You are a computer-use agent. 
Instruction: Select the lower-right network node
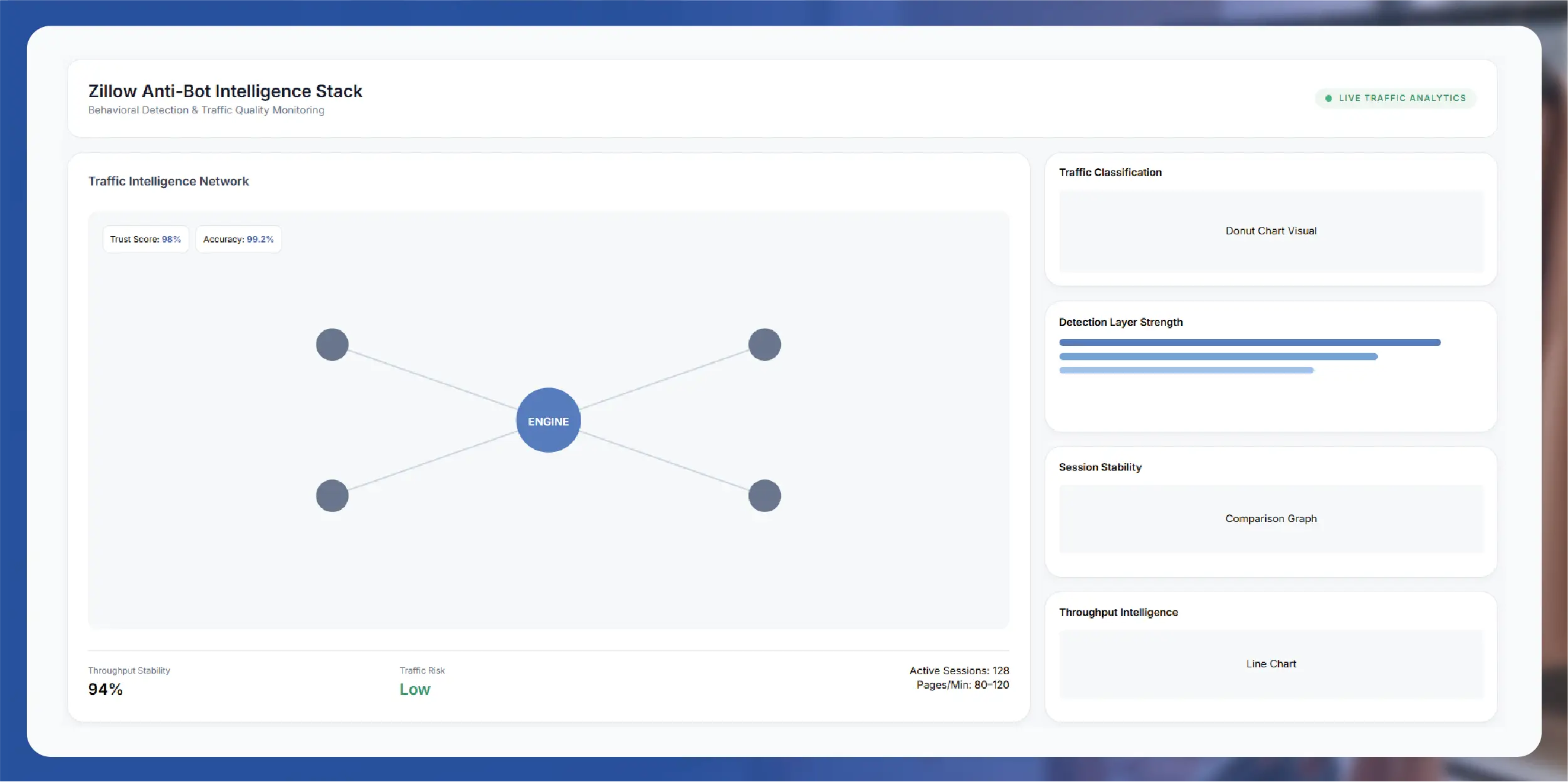point(765,496)
